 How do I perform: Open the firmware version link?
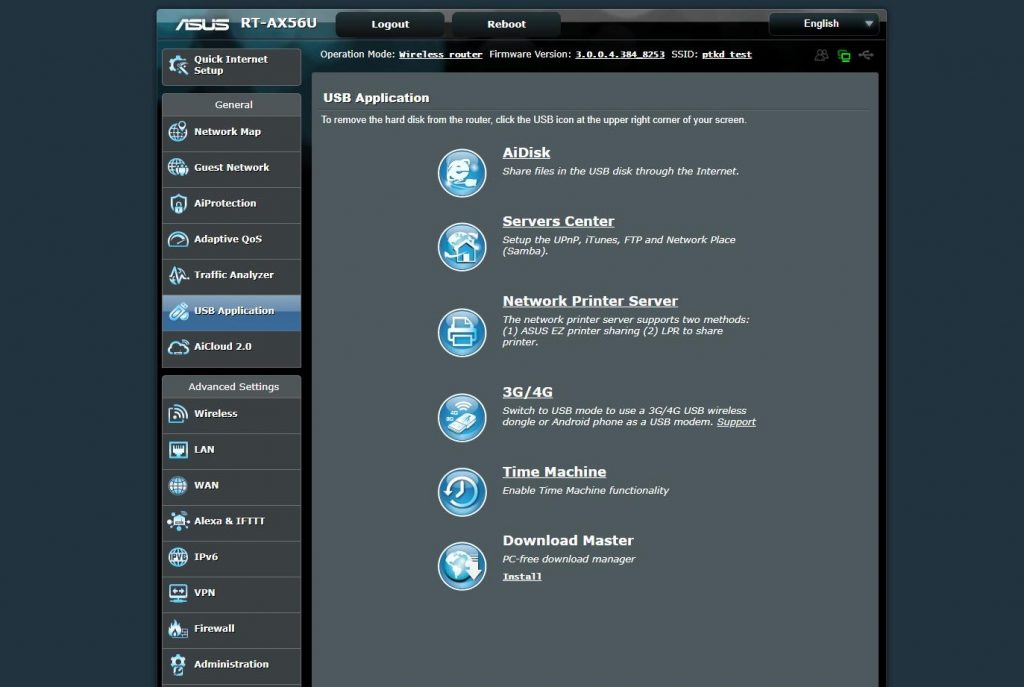pyautogui.click(x=620, y=54)
